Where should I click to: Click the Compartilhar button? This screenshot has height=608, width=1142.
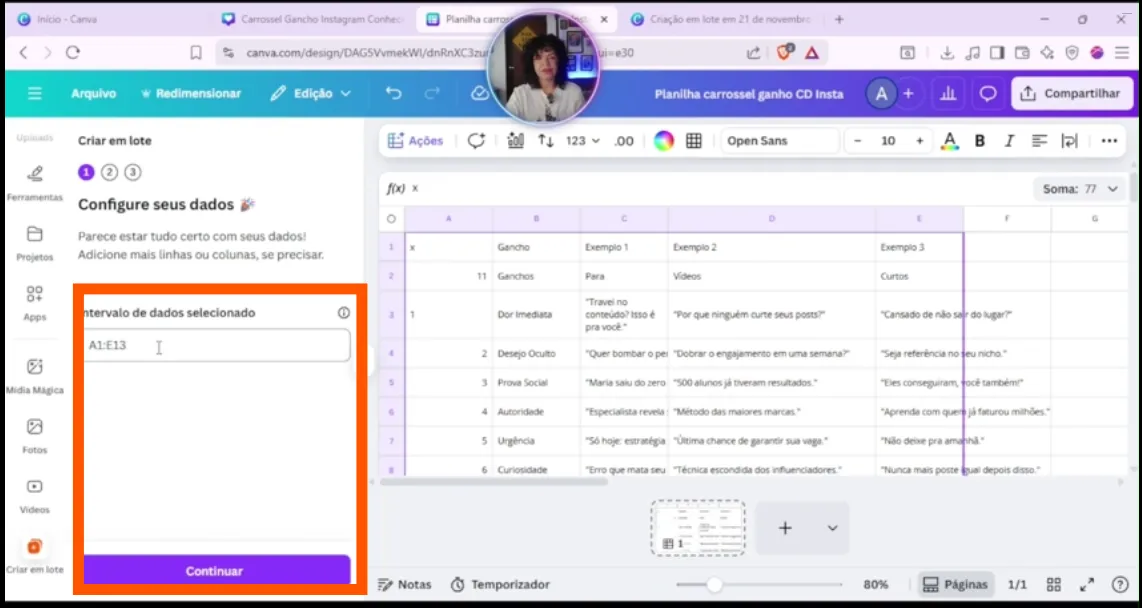point(1072,93)
